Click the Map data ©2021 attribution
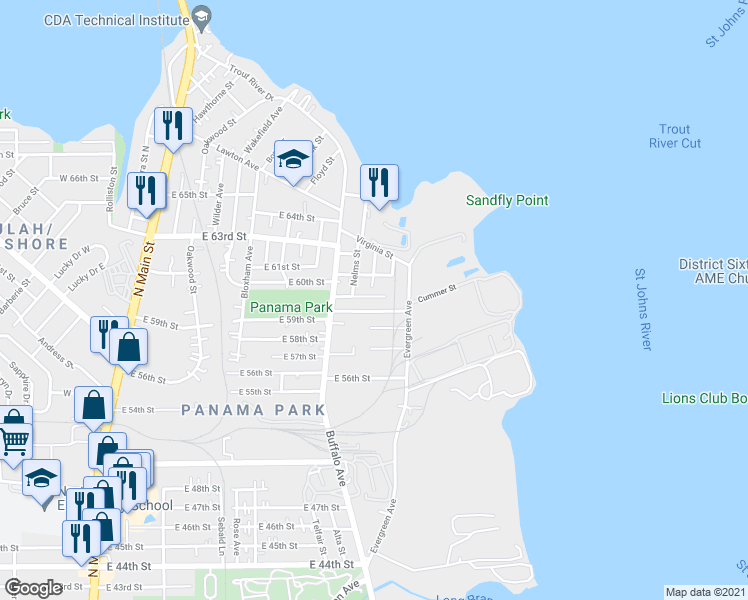The width and height of the screenshot is (748, 600). click(x=706, y=592)
